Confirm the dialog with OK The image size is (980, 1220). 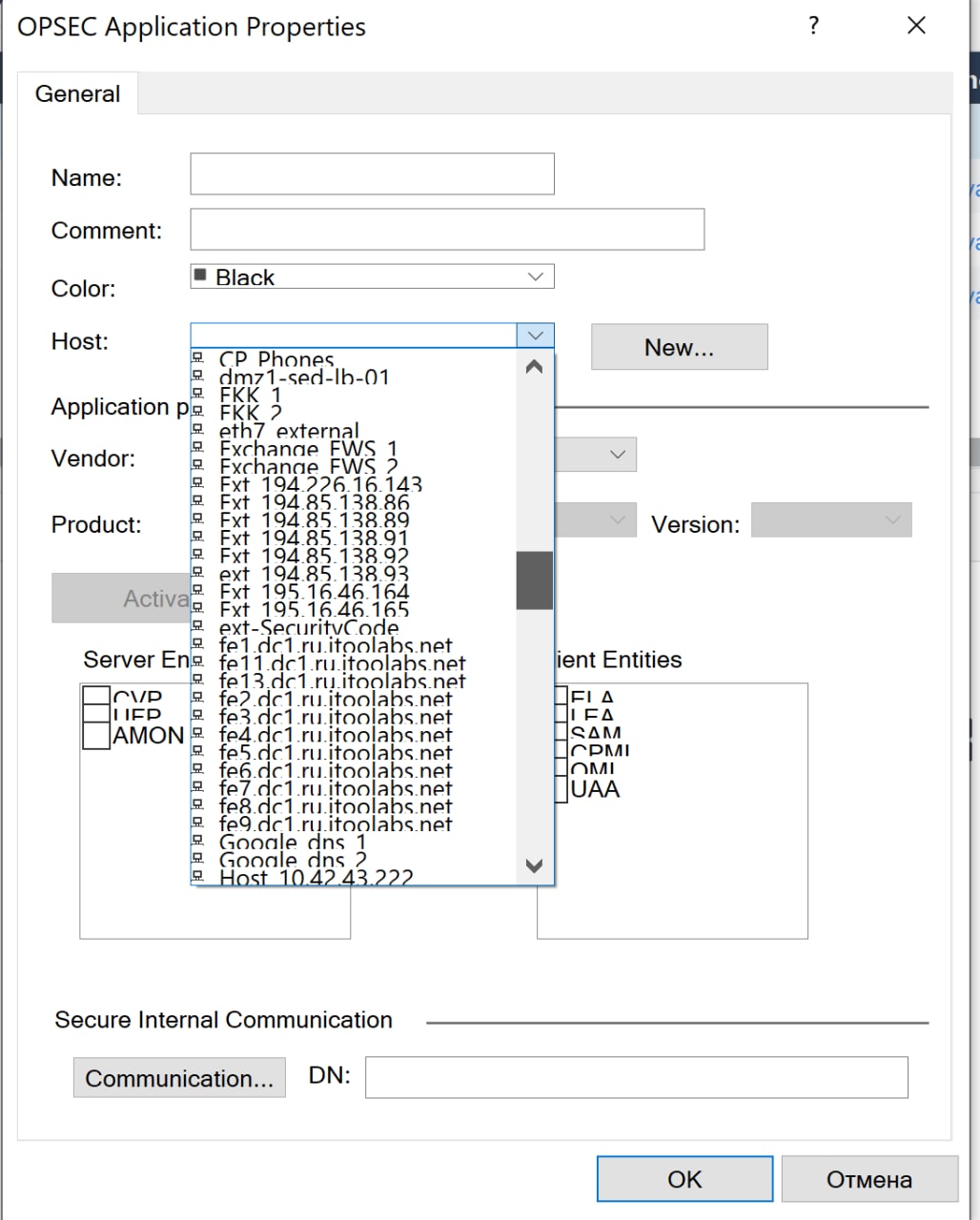[x=684, y=1179]
